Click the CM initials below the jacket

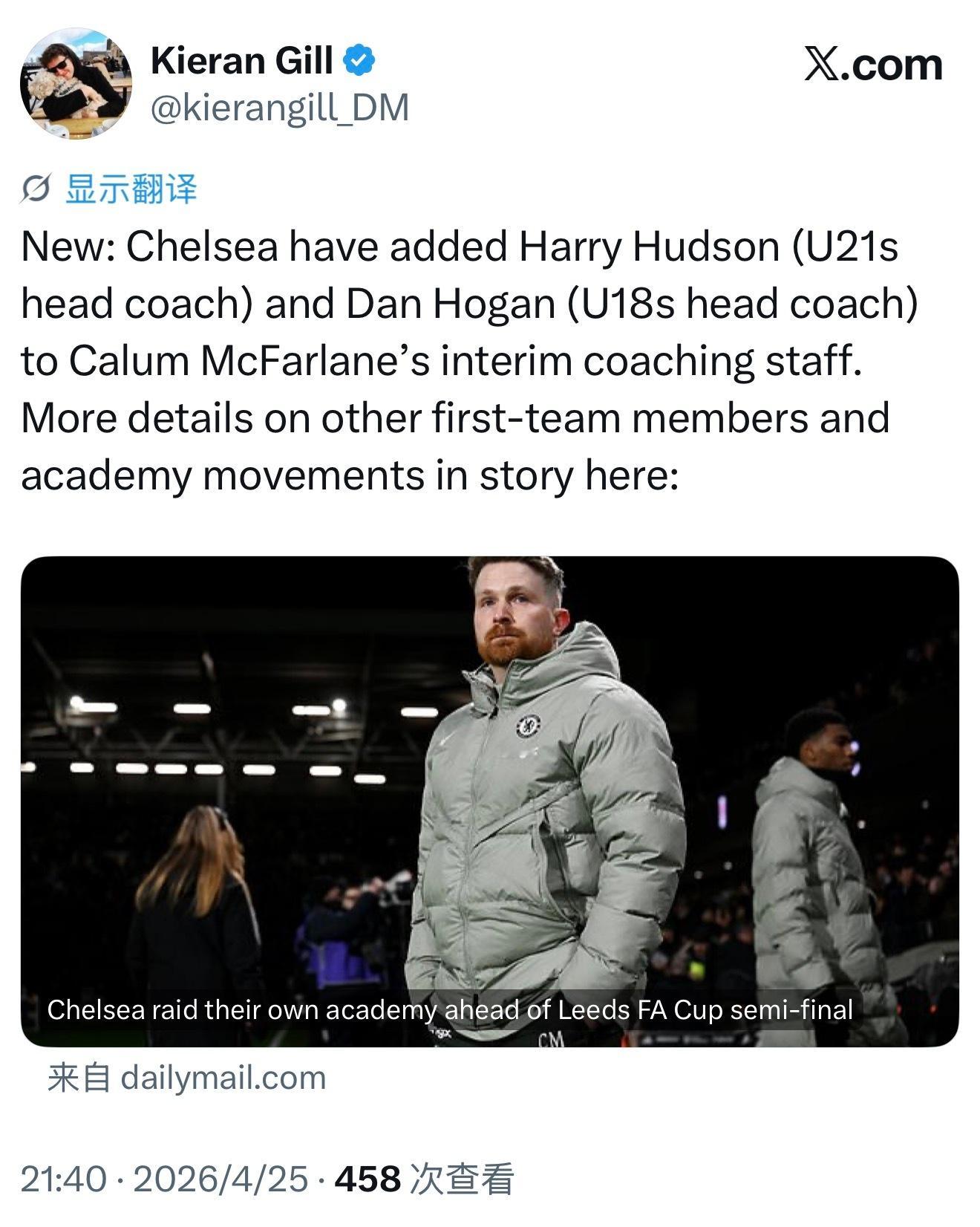click(551, 1038)
